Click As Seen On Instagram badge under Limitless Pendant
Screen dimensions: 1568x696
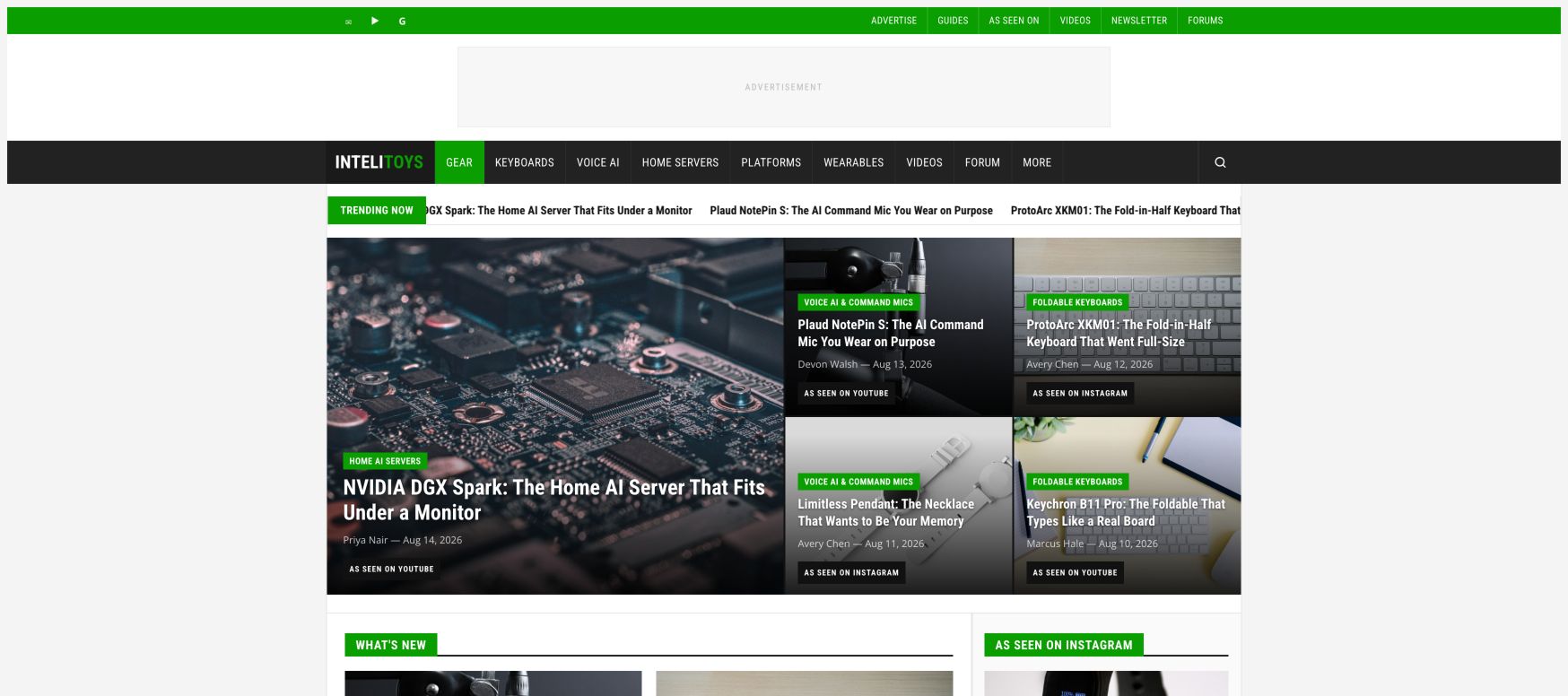(x=851, y=572)
